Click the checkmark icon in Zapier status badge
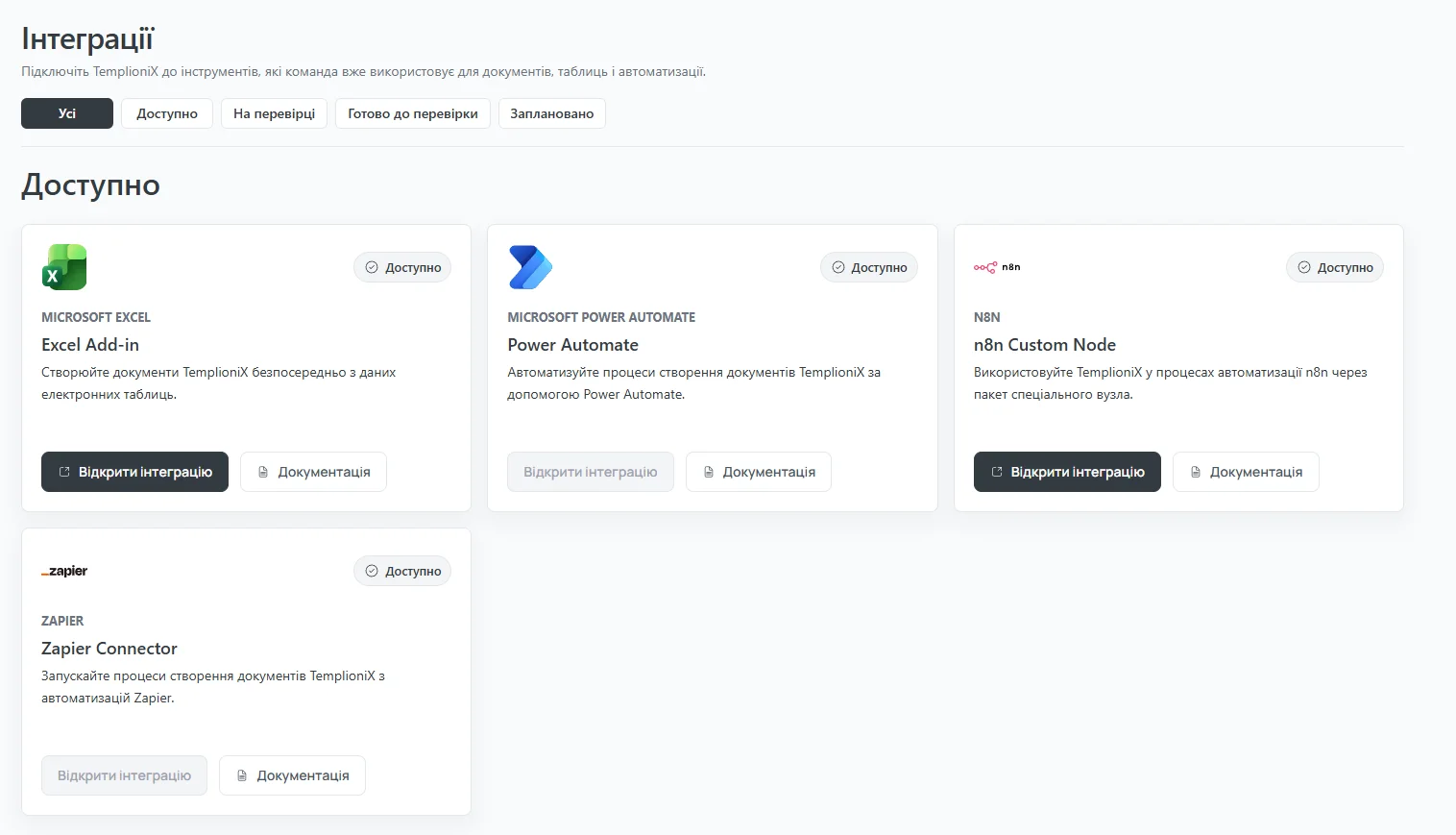The height and width of the screenshot is (835, 1456). pyautogui.click(x=372, y=571)
